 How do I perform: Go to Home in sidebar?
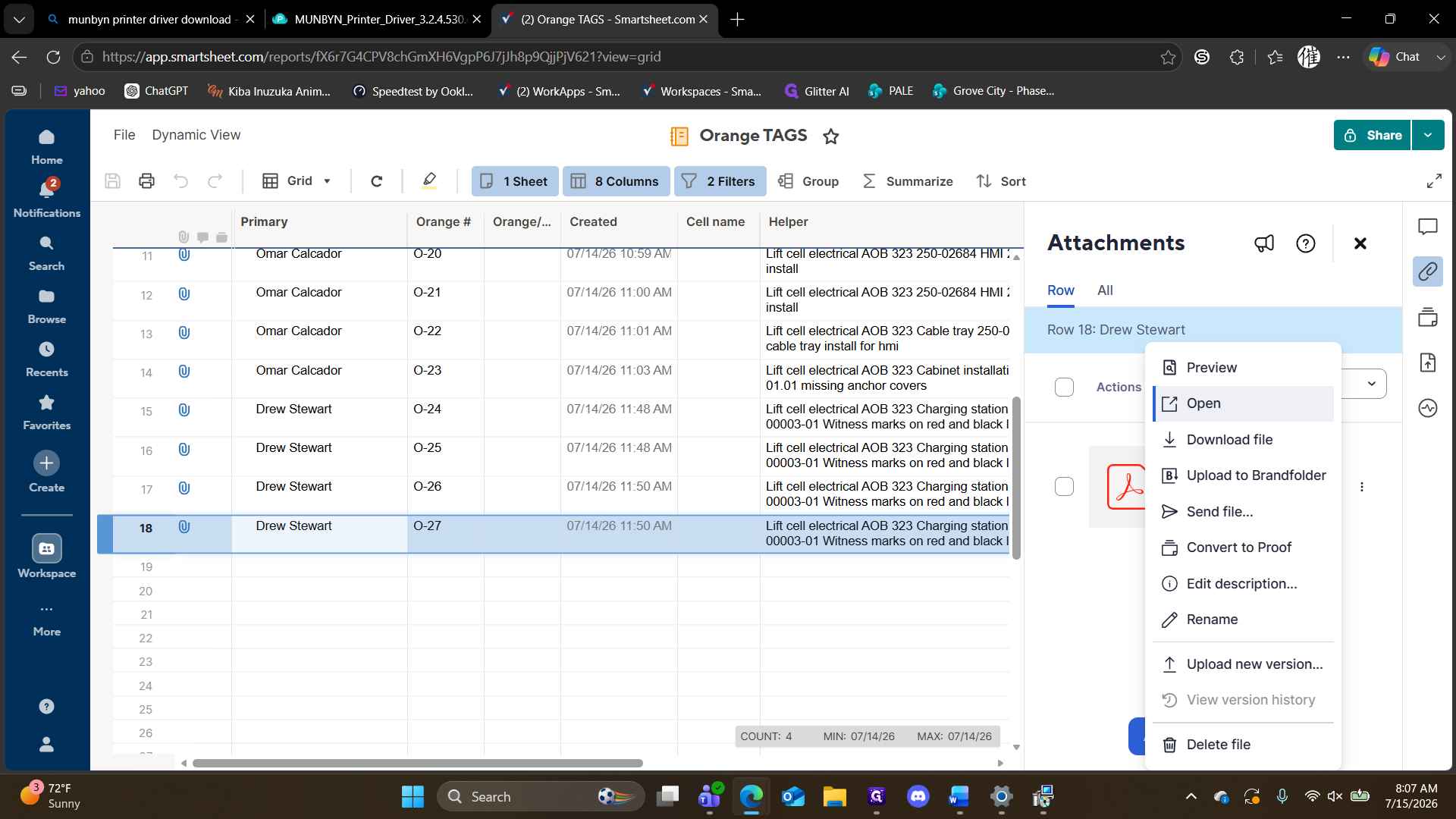coord(47,146)
